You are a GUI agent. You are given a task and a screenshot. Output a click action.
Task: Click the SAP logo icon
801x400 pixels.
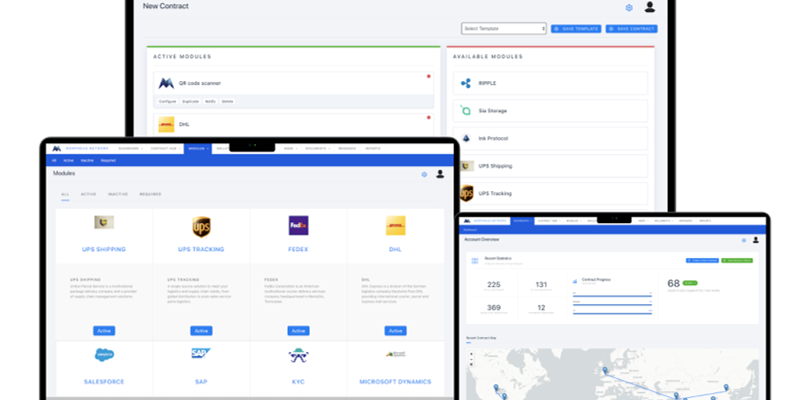click(x=201, y=354)
